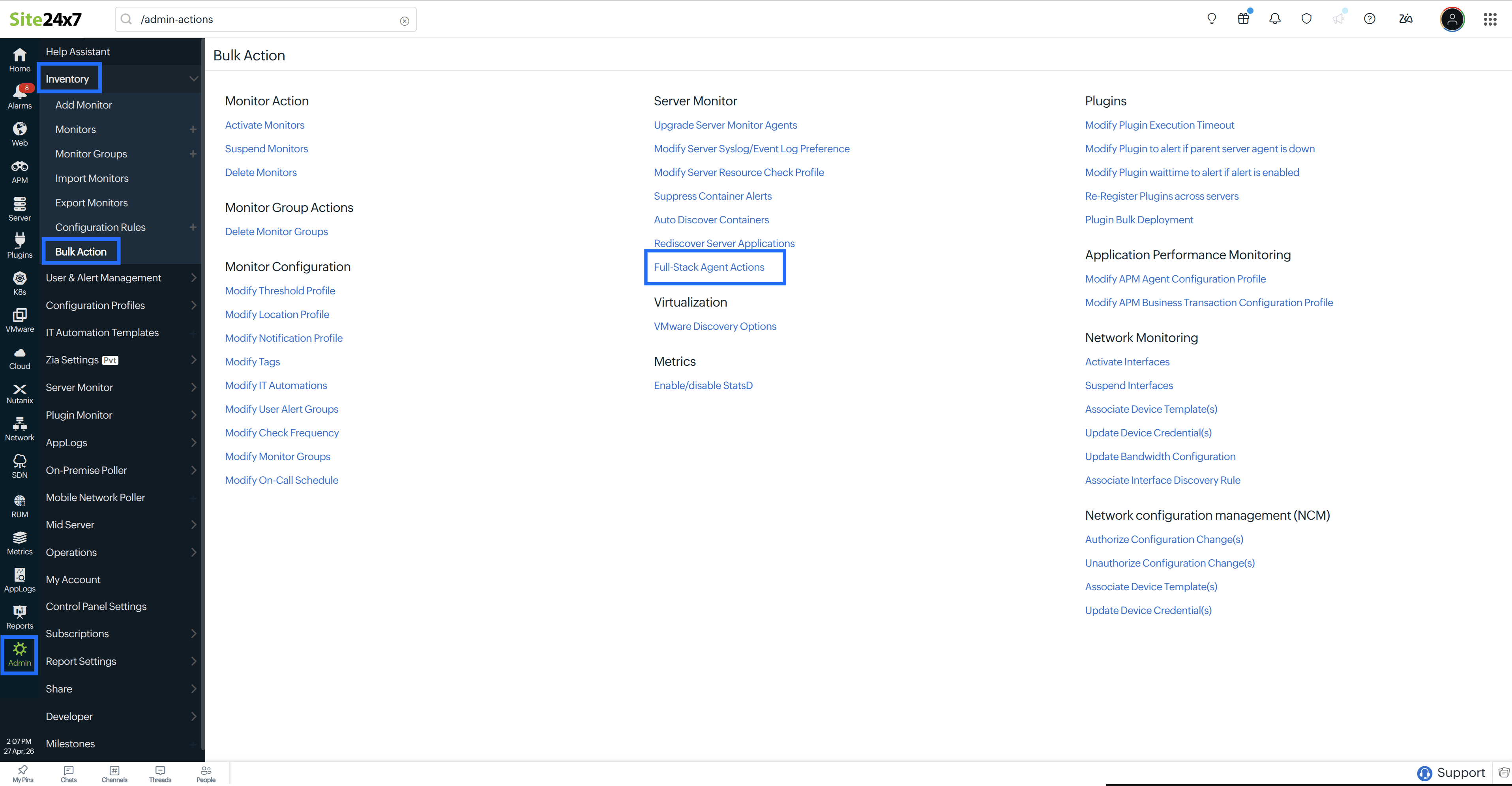Open the notifications bell icon
This screenshot has width=1512, height=786.
(x=1275, y=19)
